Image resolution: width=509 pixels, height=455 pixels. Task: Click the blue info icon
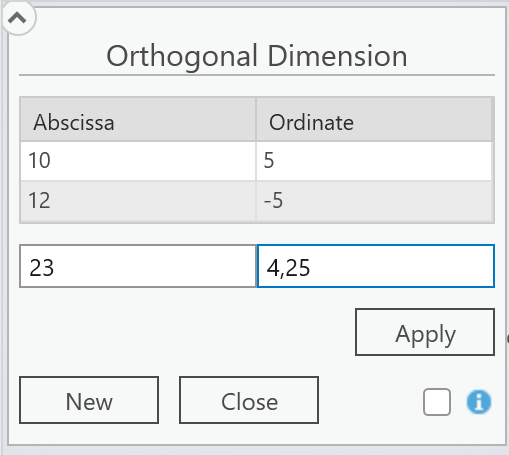point(479,402)
